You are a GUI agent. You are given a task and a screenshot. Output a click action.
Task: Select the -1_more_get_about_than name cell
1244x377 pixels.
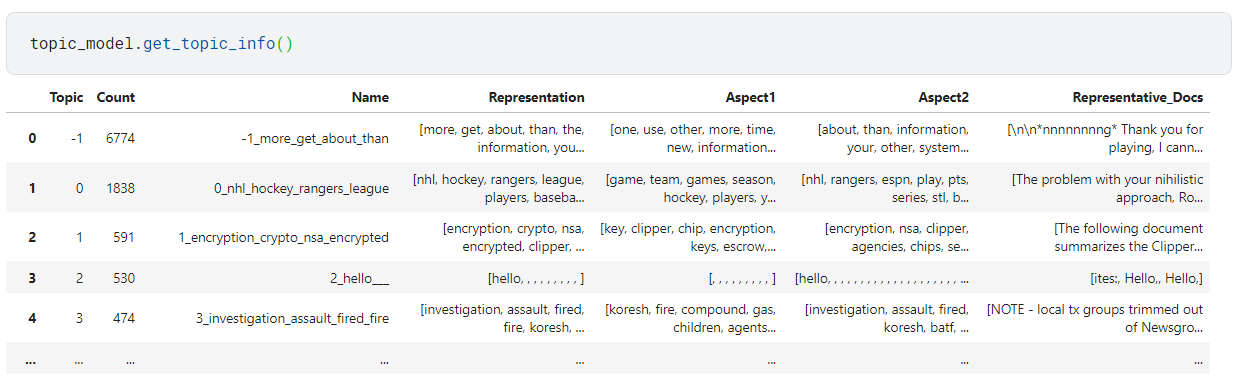pyautogui.click(x=315, y=138)
